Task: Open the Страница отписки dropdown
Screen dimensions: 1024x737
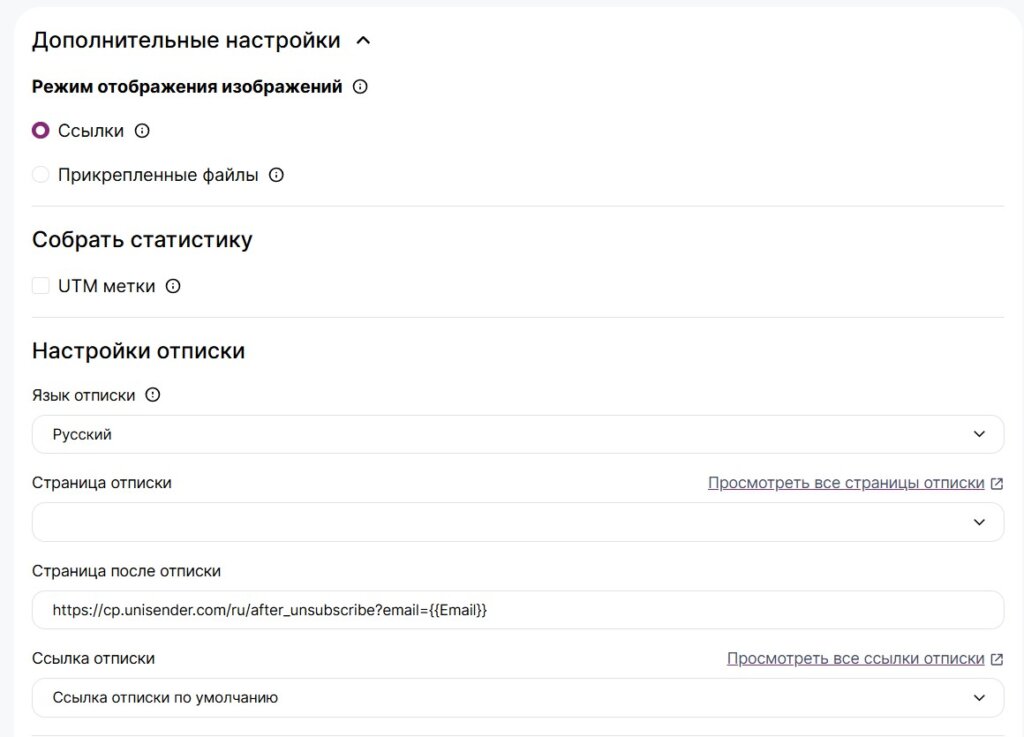Action: pos(517,522)
